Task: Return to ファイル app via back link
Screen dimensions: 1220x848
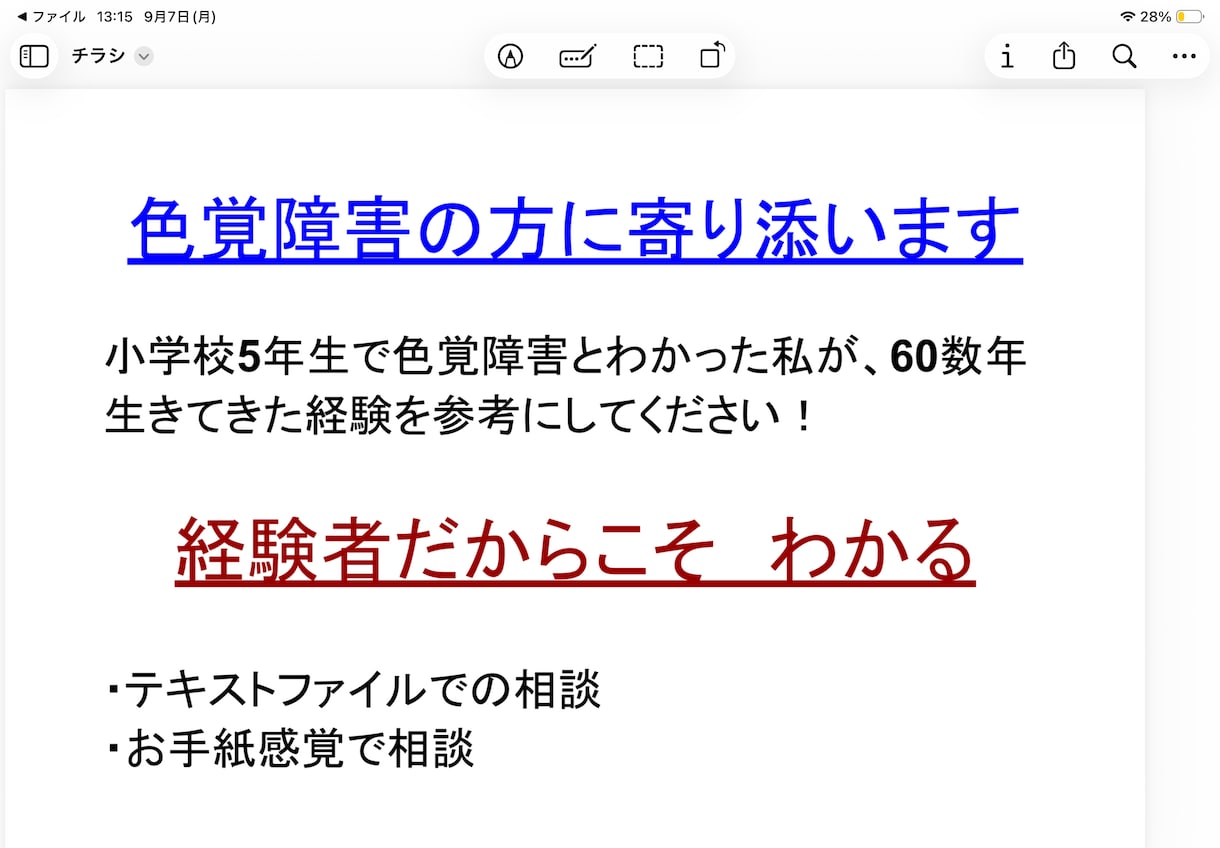Action: pos(52,17)
